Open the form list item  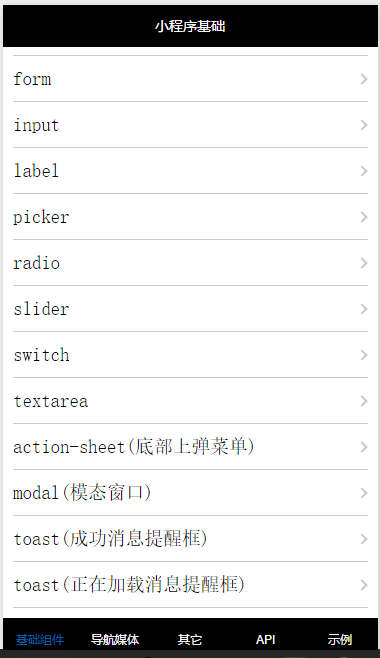tap(190, 78)
